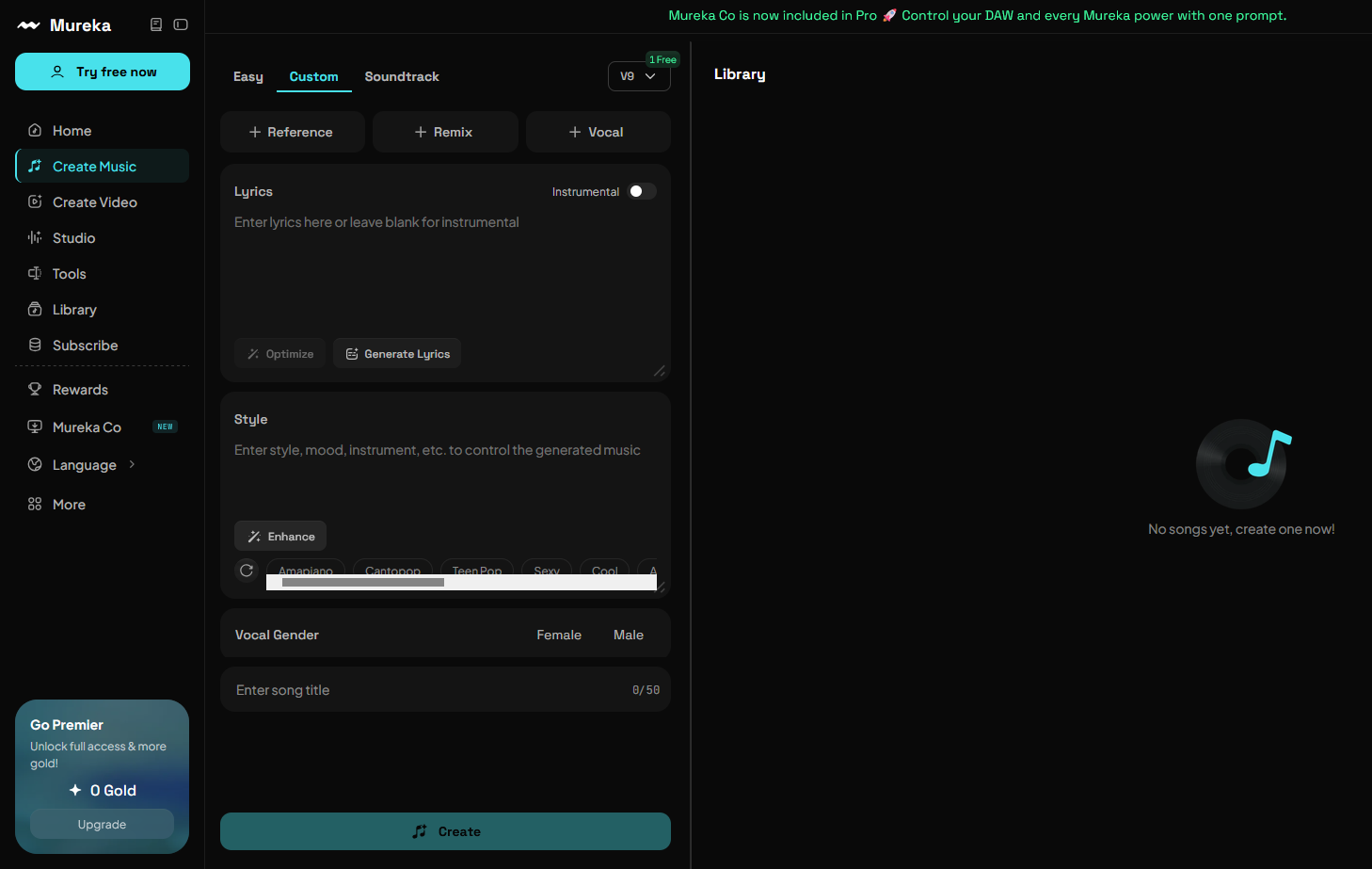Focus the Style description field
This screenshot has height=869, width=1372.
click(445, 478)
